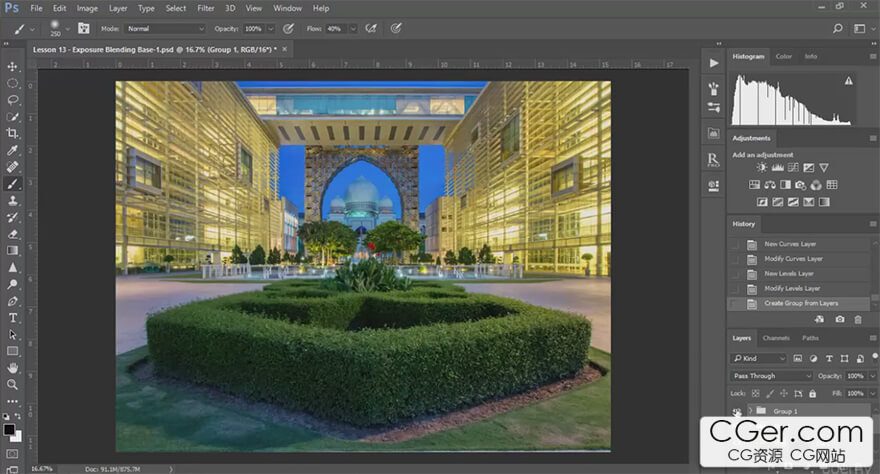Viewport: 880px width, 474px height.
Task: Select the Hand tool
Action: 12,368
